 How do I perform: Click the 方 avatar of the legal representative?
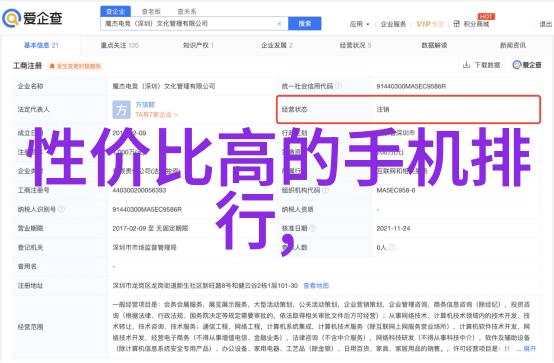[x=121, y=110]
